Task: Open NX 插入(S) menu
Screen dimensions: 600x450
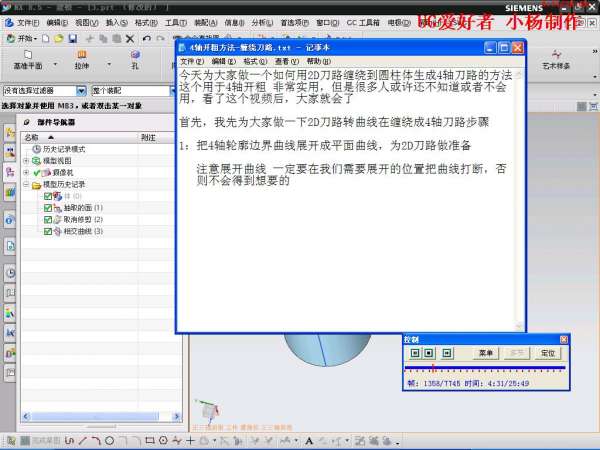Action: [117, 23]
